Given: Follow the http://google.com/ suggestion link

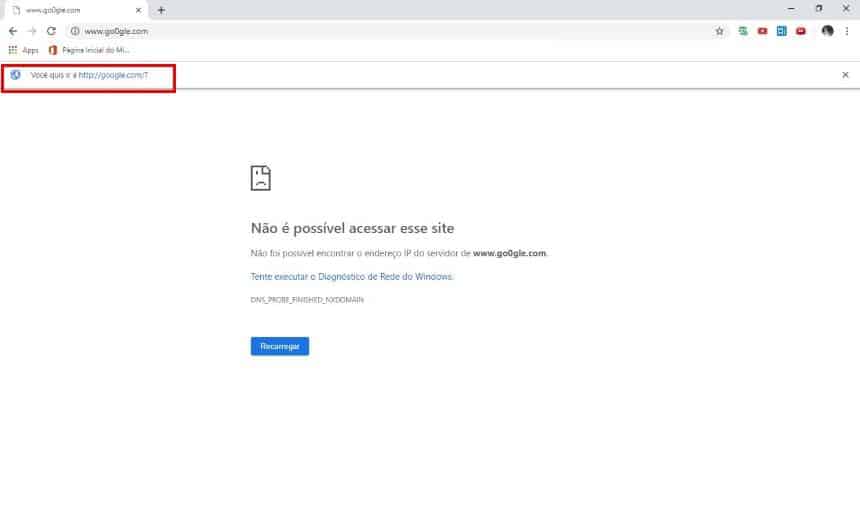Looking at the screenshot, I should coord(111,75).
